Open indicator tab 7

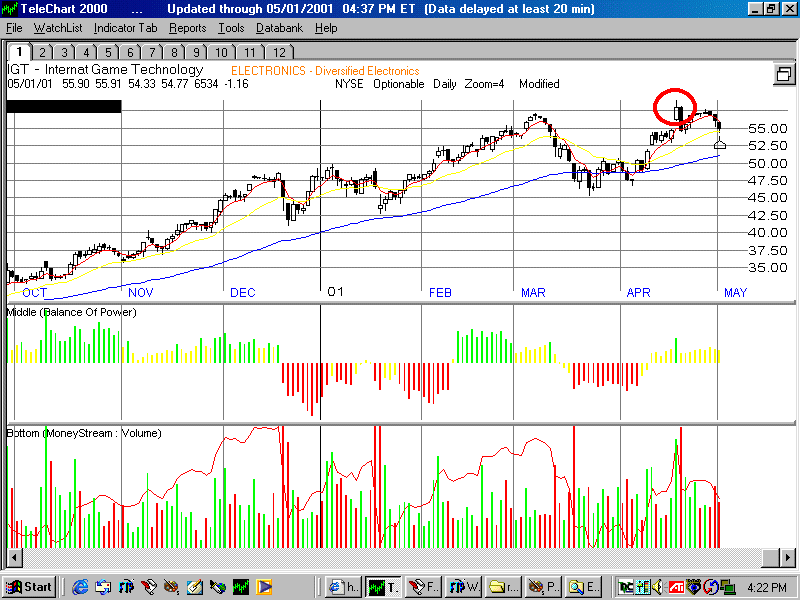point(152,52)
